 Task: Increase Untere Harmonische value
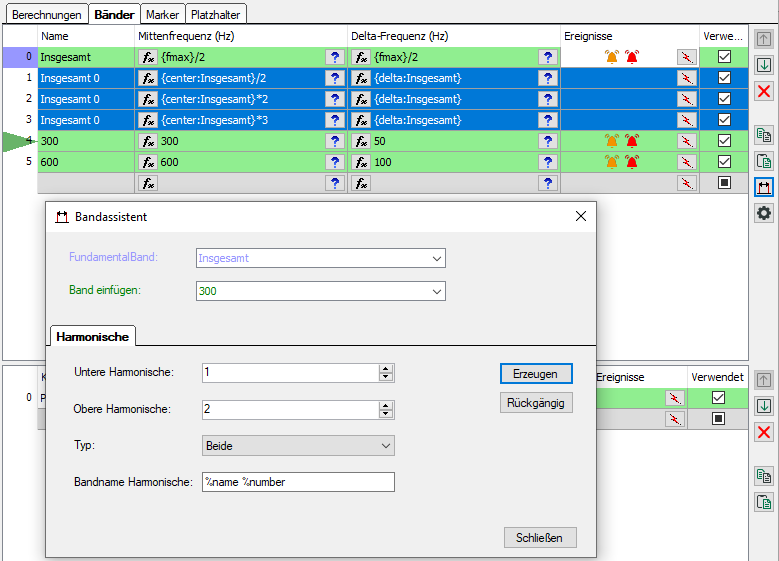point(386,369)
